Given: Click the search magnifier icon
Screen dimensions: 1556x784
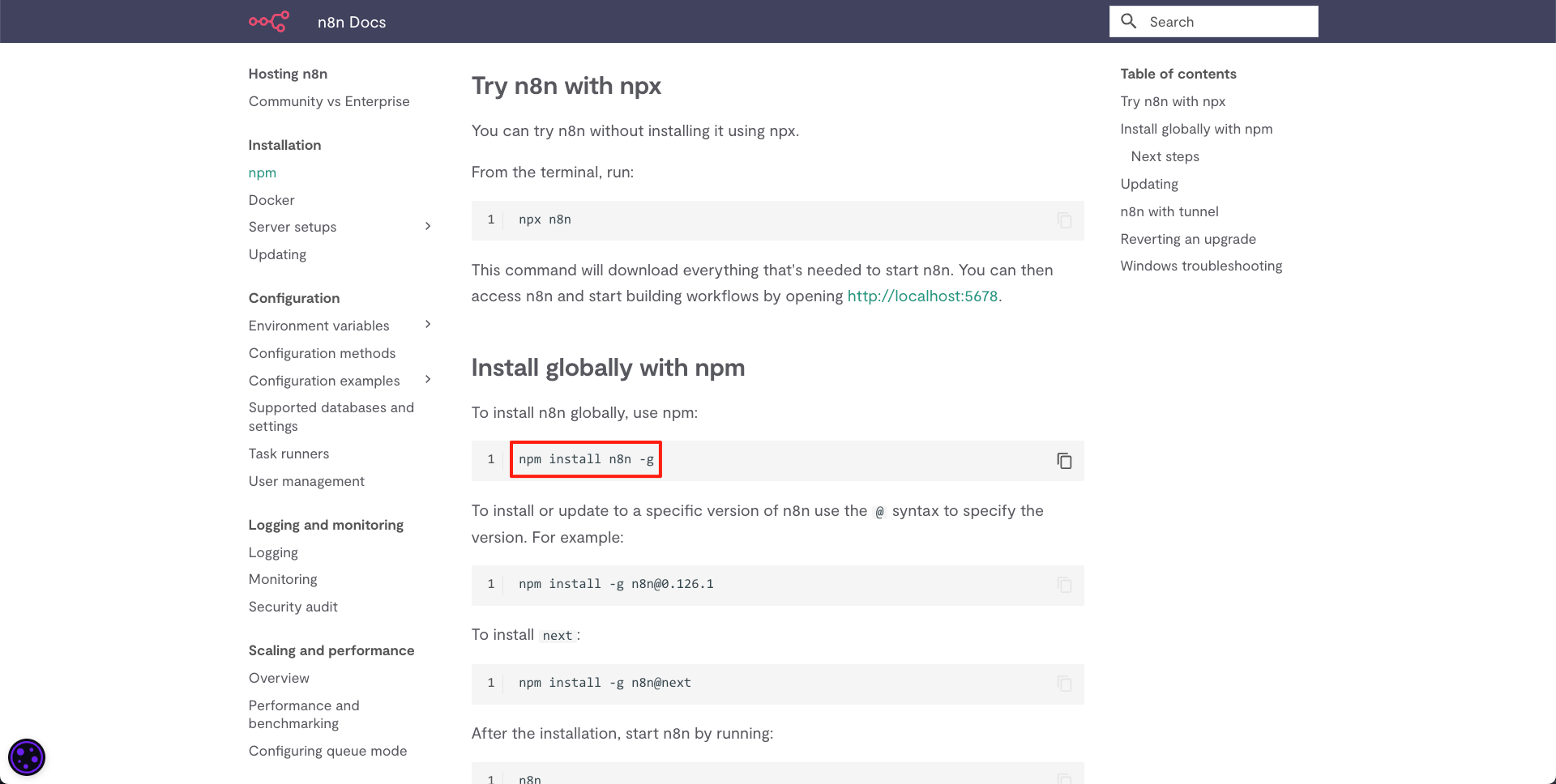Looking at the screenshot, I should pos(1128,21).
